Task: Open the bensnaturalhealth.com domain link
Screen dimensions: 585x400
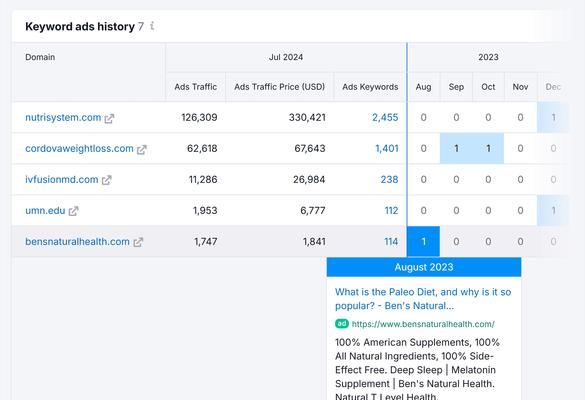Action: point(77,241)
